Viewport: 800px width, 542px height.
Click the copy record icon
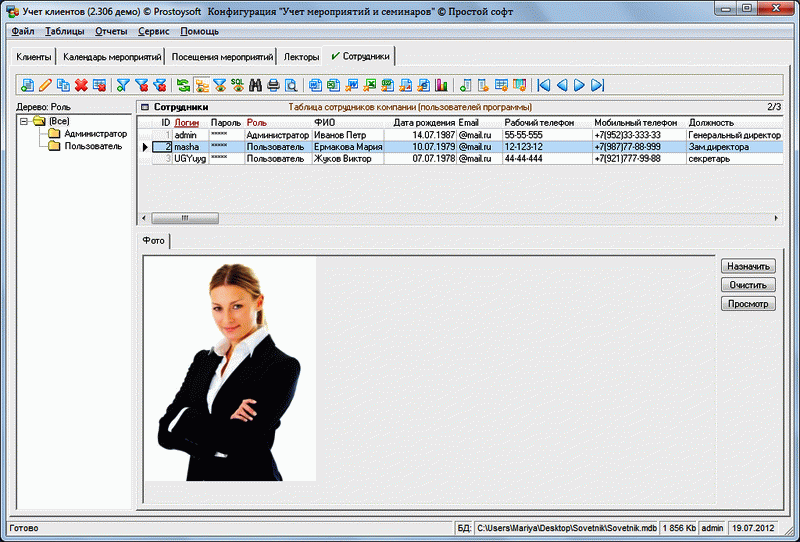click(x=63, y=85)
